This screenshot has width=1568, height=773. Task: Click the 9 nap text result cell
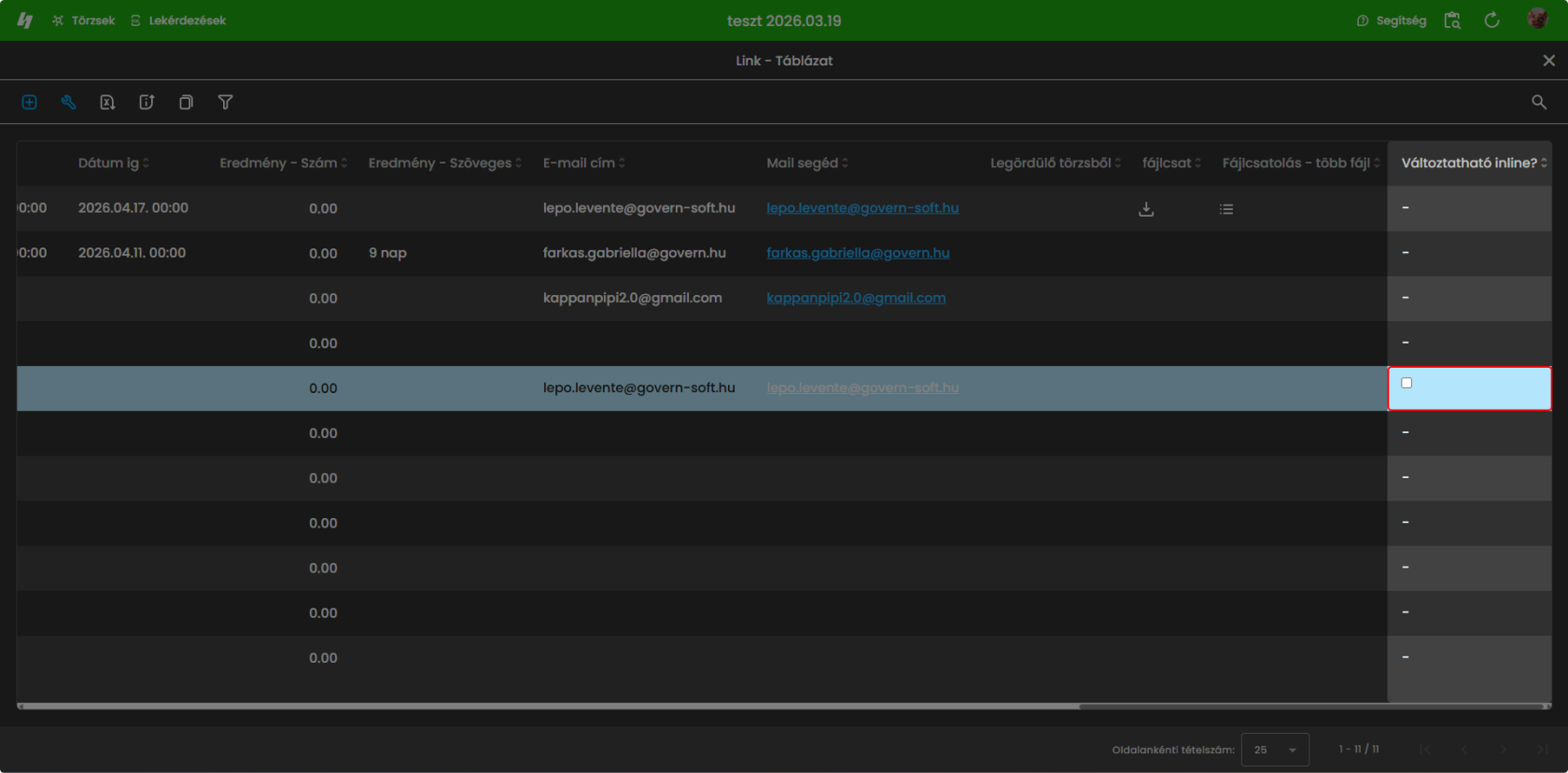tap(387, 253)
